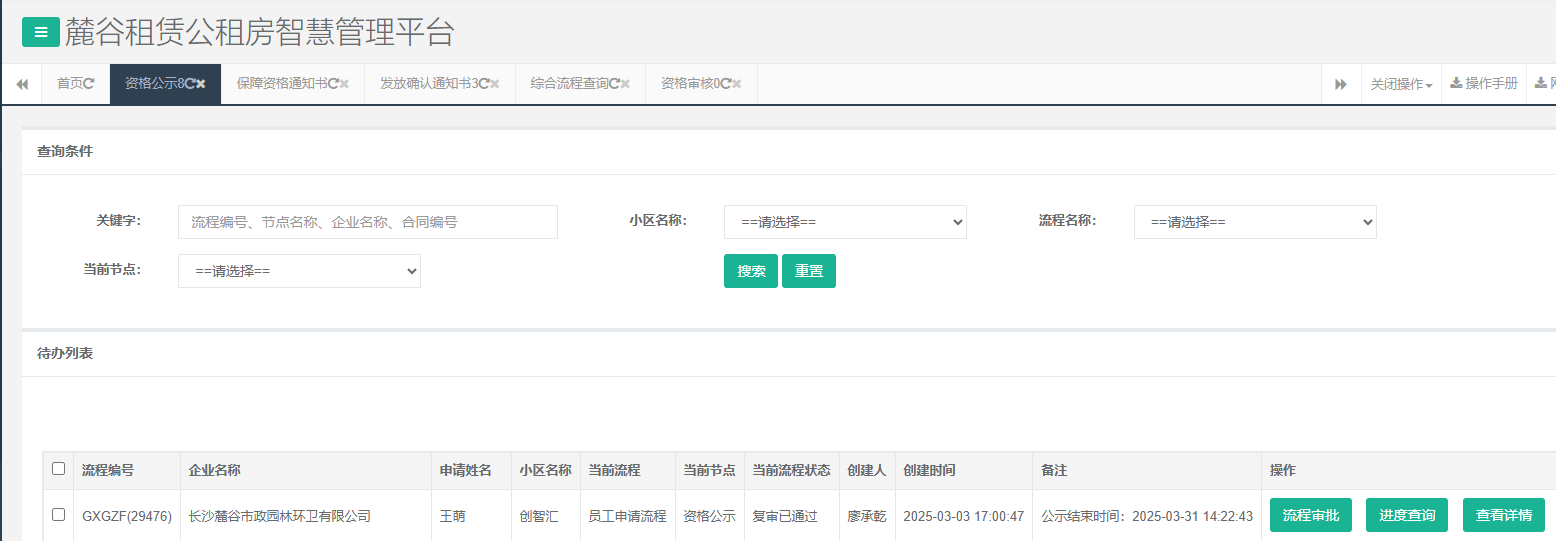Close the 资格公示 tab with its X icon
Screen dimensions: 1556x541
point(201,84)
